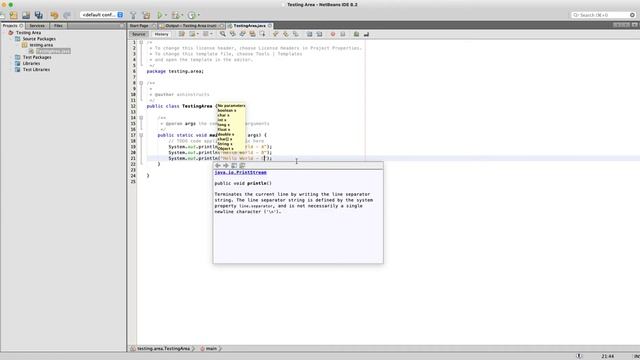The height and width of the screenshot is (360, 640).
Task: Open the Start Page tab
Action: tap(139, 25)
